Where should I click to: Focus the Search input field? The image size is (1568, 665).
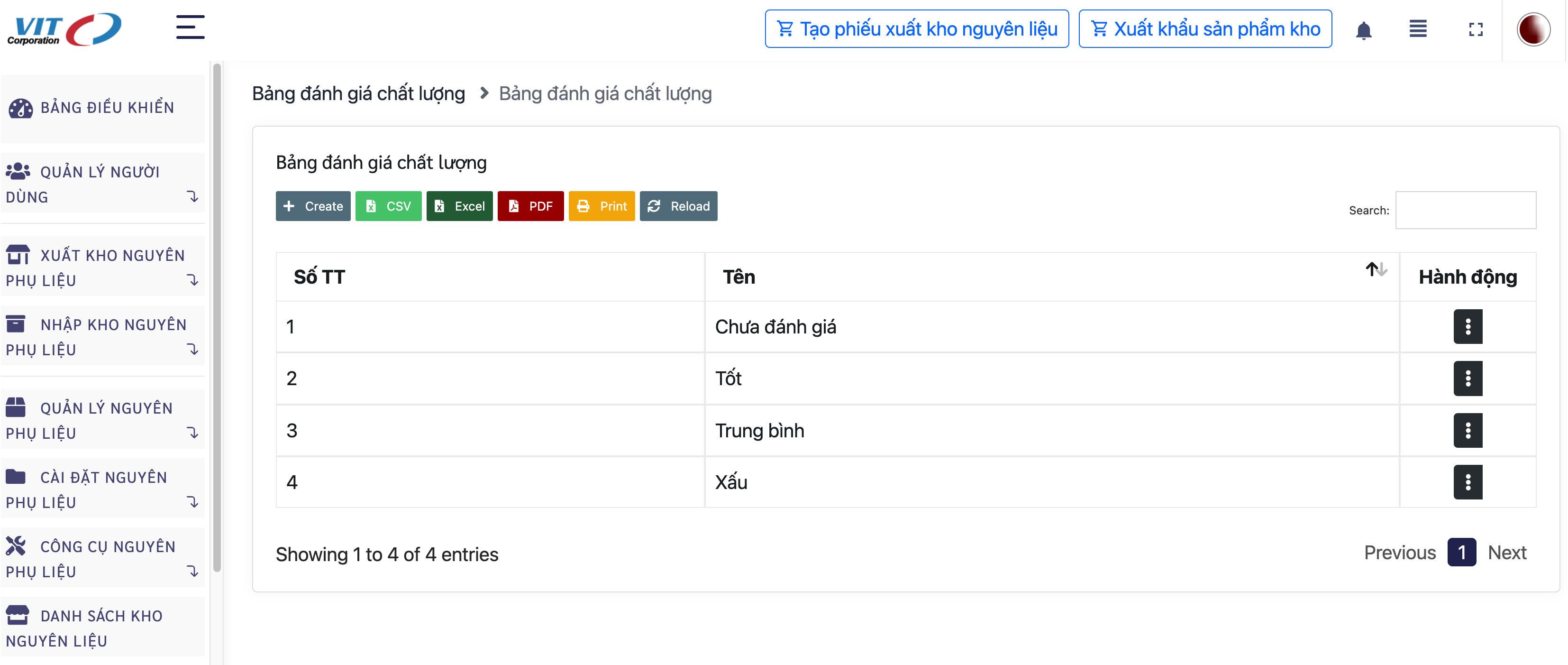[1465, 211]
